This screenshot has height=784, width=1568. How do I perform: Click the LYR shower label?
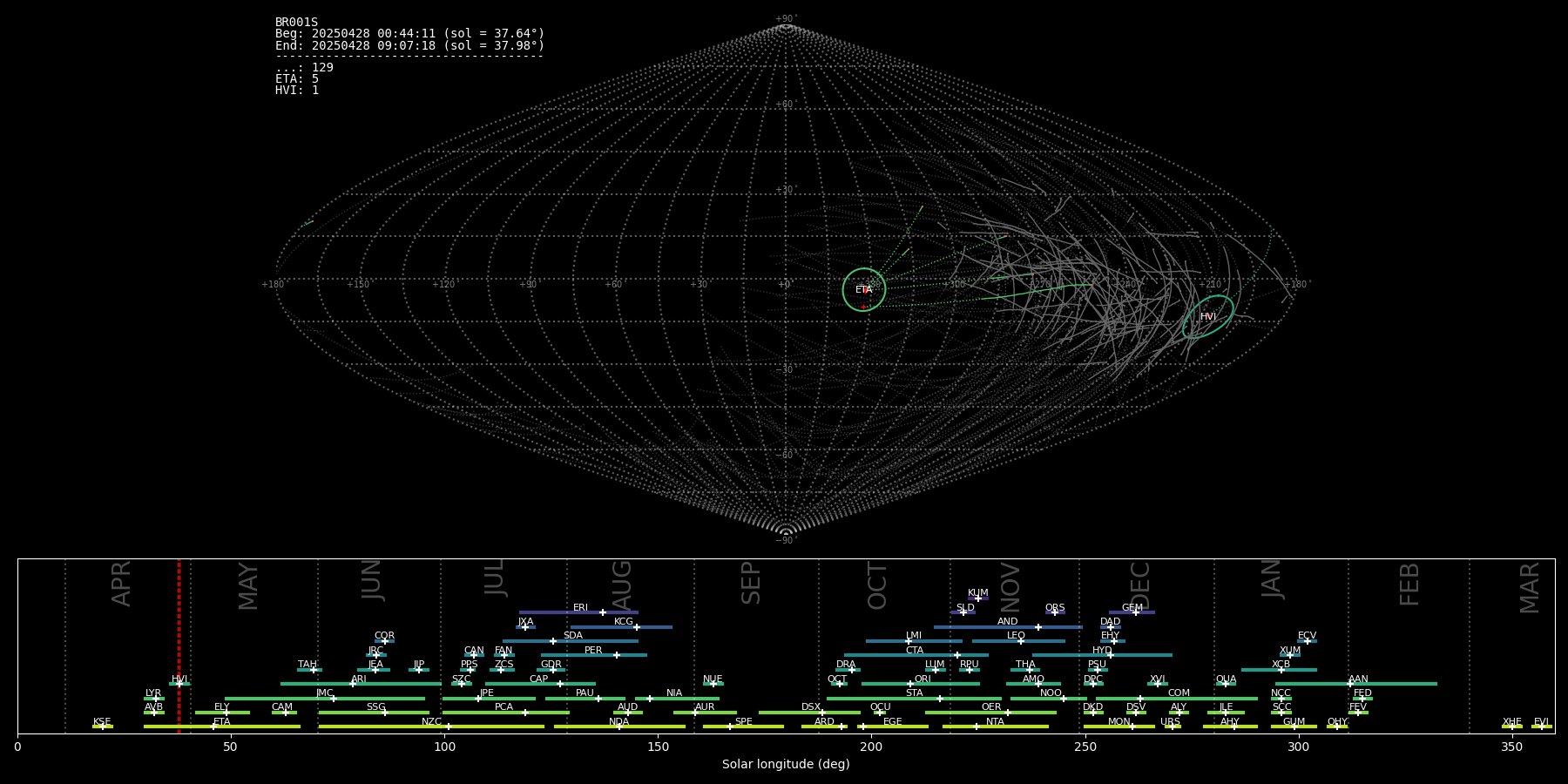(x=153, y=693)
